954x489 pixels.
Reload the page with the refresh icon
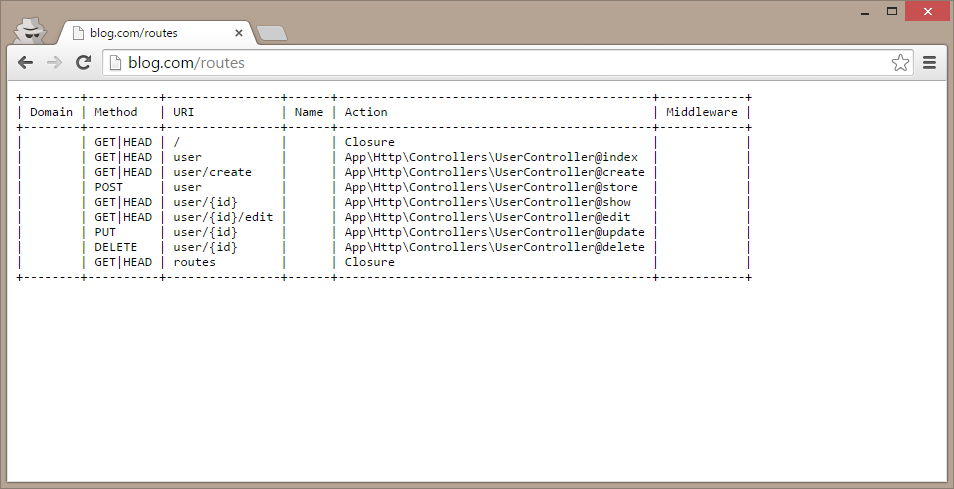point(84,62)
